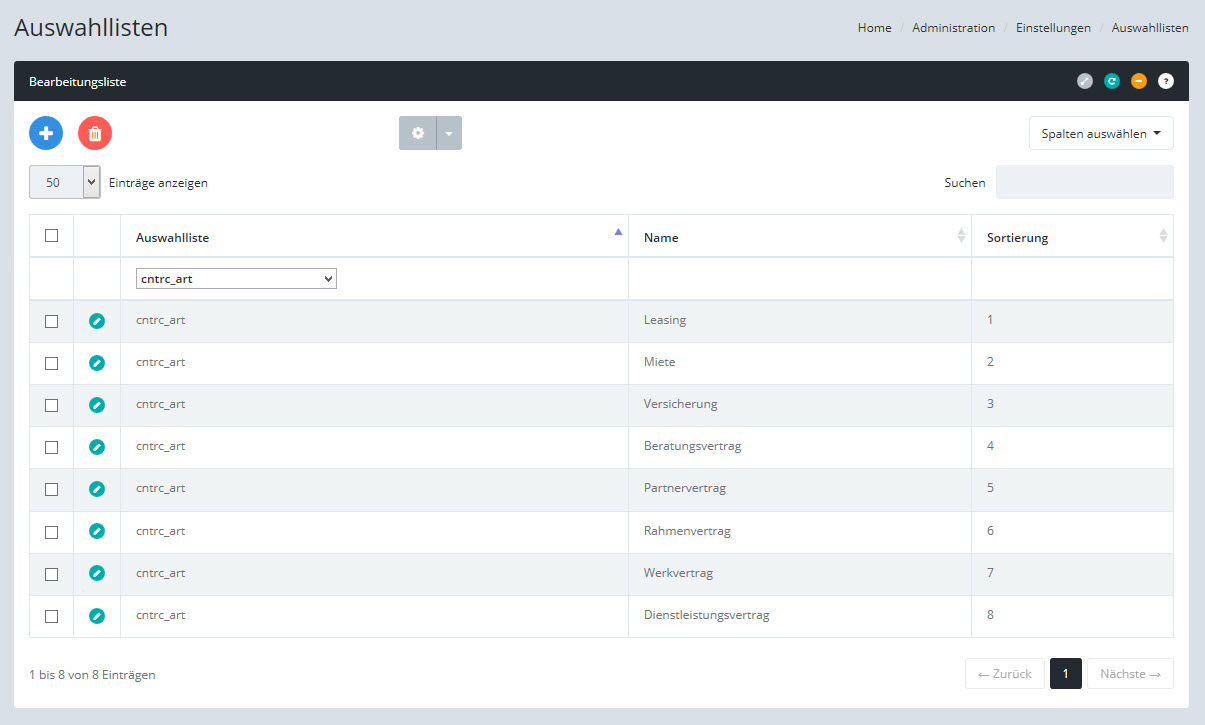1205x725 pixels.
Task: Click the red trash delete icon
Action: [95, 133]
